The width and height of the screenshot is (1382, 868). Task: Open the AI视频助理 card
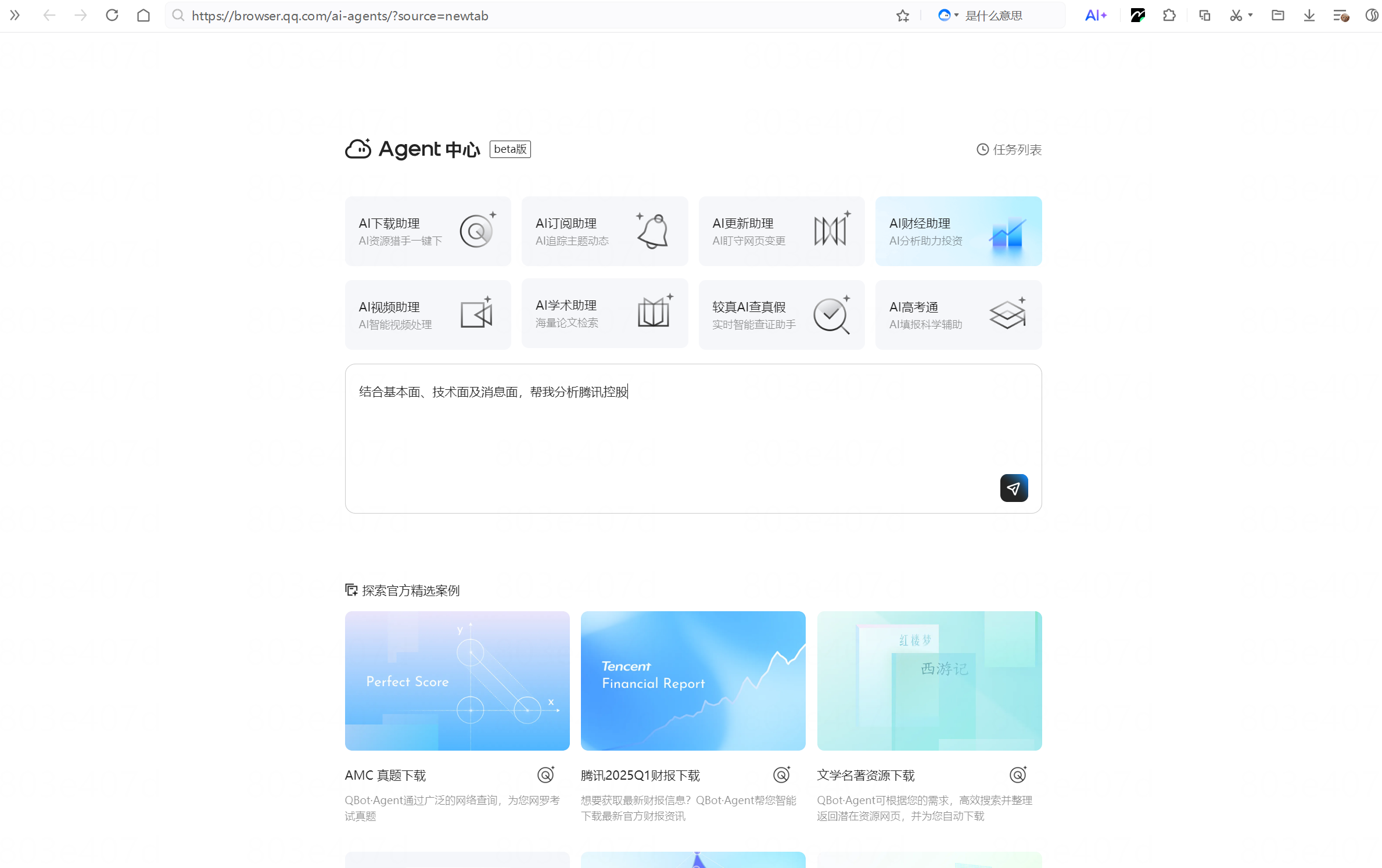pyautogui.click(x=428, y=315)
